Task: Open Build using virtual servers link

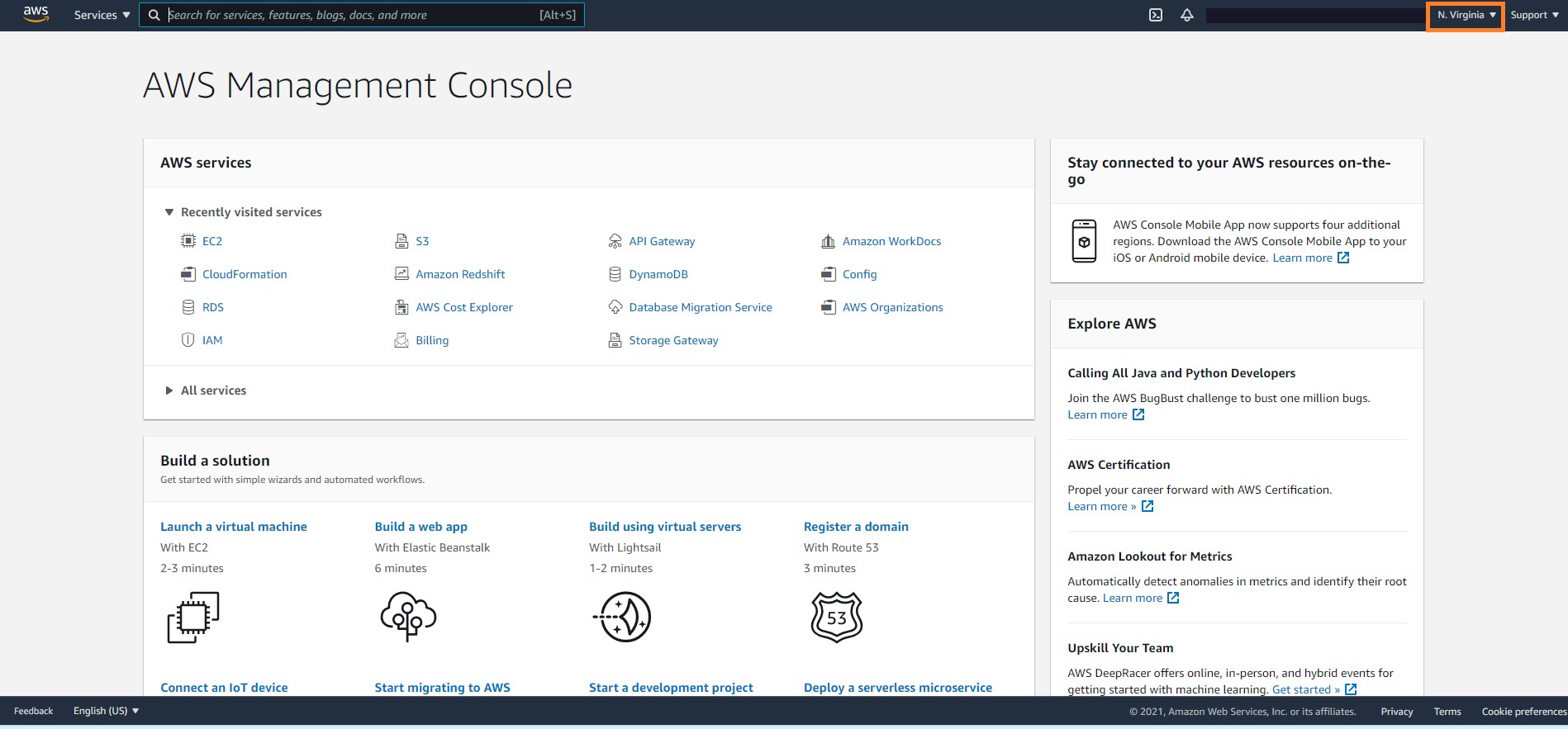Action: [665, 527]
